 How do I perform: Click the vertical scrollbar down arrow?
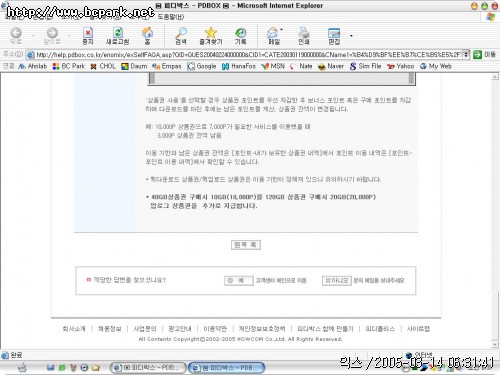[495, 344]
